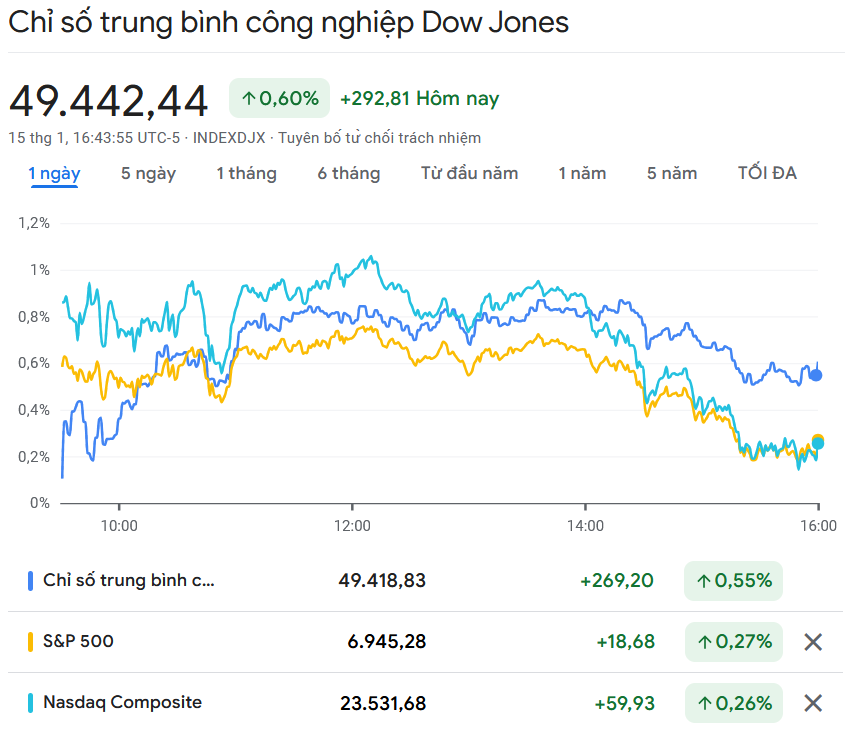This screenshot has width=845, height=731.
Task: Click the S&P 500 0,27% change badge
Action: click(x=733, y=642)
